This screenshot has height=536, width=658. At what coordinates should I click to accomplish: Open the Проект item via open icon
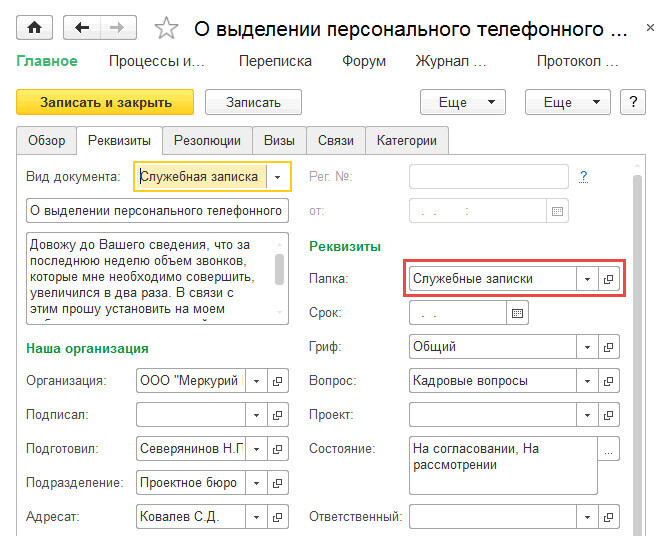pyautogui.click(x=608, y=415)
